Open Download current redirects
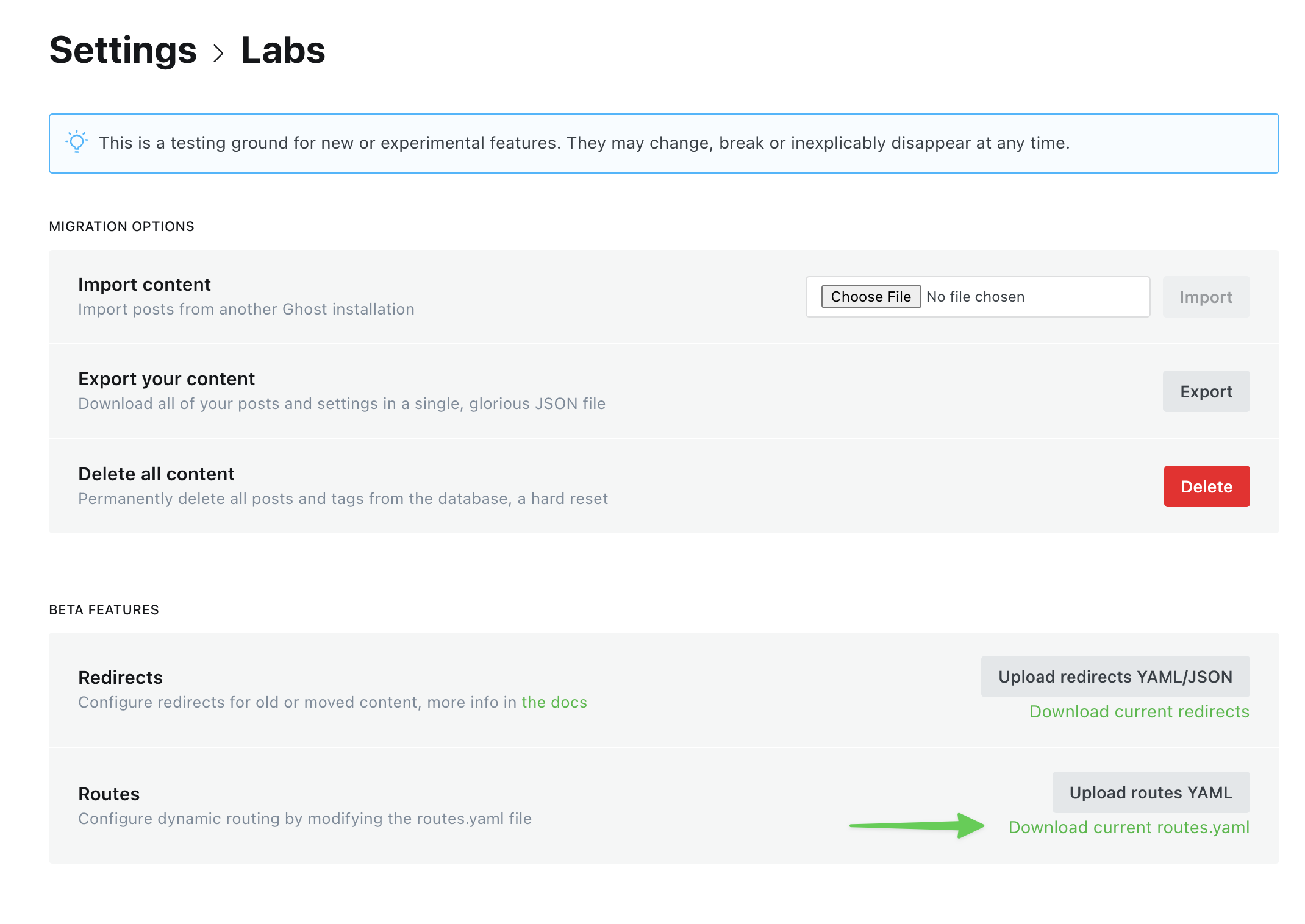The width and height of the screenshot is (1305, 924). pos(1139,711)
